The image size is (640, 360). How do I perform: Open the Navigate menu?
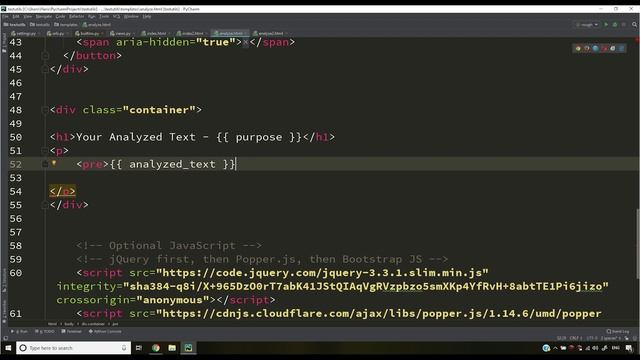[44, 16]
